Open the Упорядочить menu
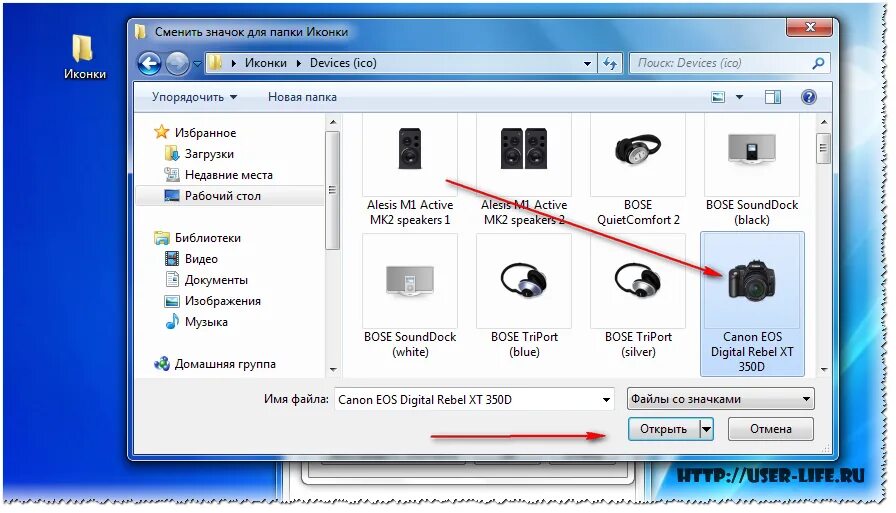Image resolution: width=896 pixels, height=513 pixels. (194, 97)
